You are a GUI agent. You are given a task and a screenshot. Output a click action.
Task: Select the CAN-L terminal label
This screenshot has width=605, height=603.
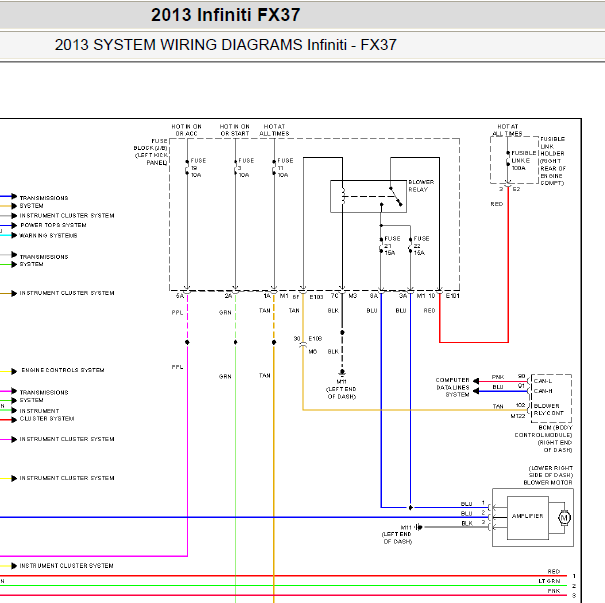coord(543,381)
